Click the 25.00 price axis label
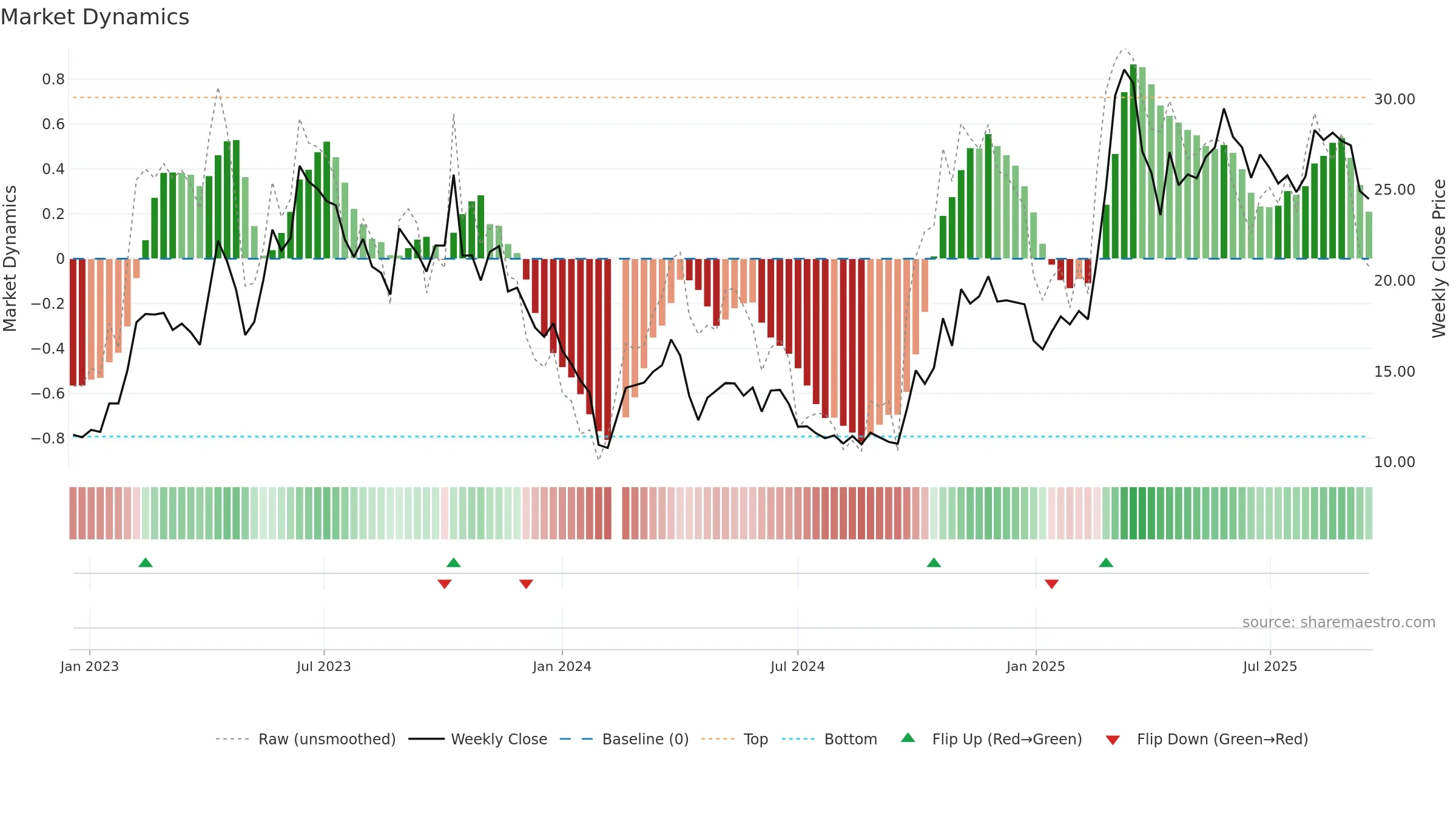This screenshot has height=819, width=1456. tap(1395, 189)
